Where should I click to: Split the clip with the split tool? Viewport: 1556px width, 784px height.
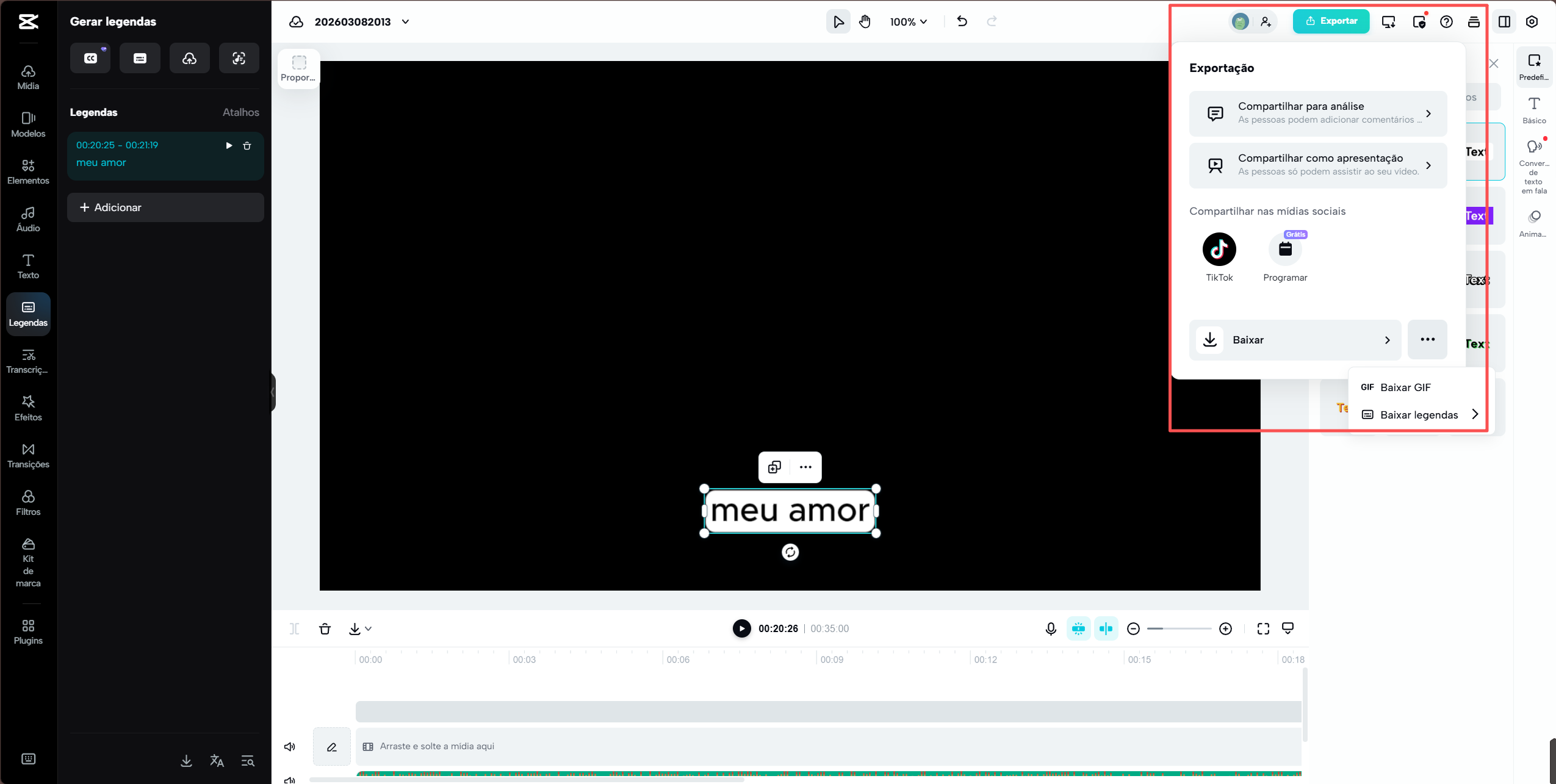coord(295,628)
